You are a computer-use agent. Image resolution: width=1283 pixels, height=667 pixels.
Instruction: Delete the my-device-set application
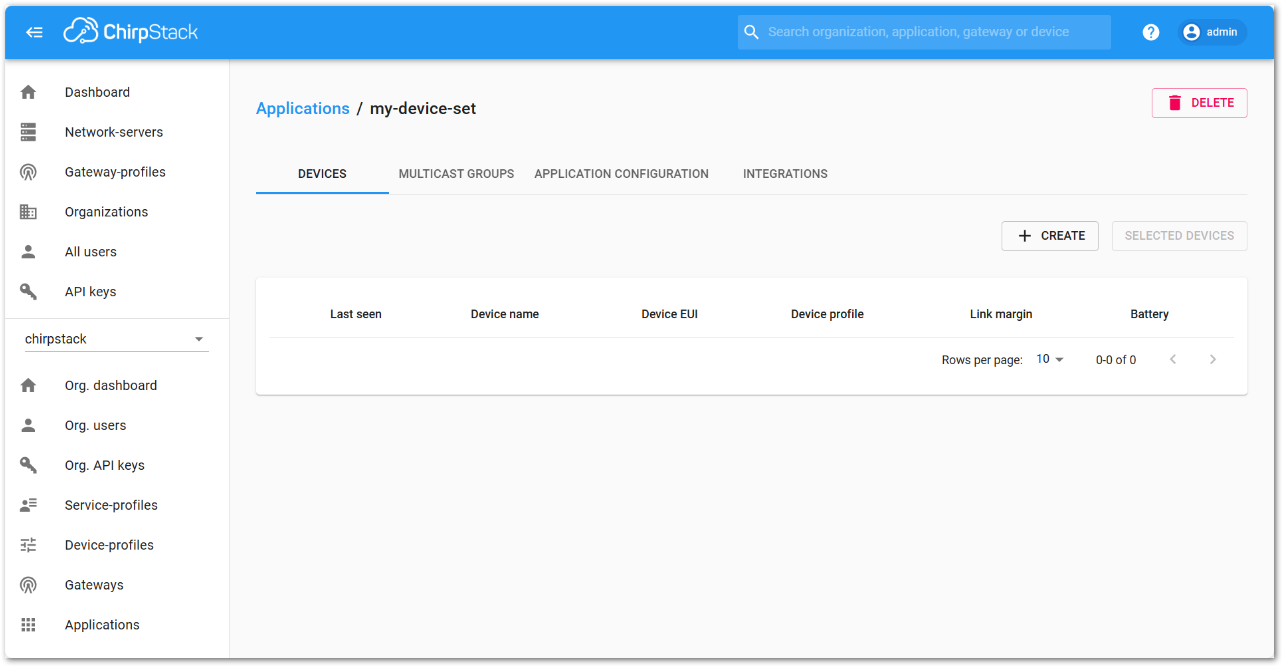tap(1199, 103)
